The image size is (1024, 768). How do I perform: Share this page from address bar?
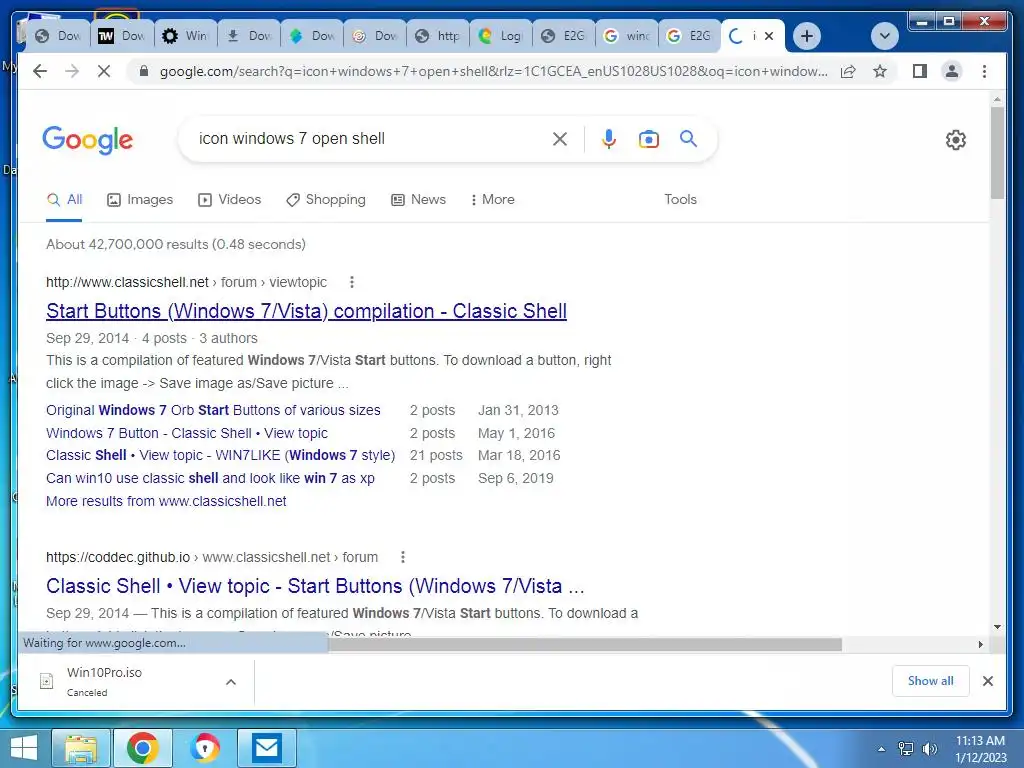pos(848,71)
